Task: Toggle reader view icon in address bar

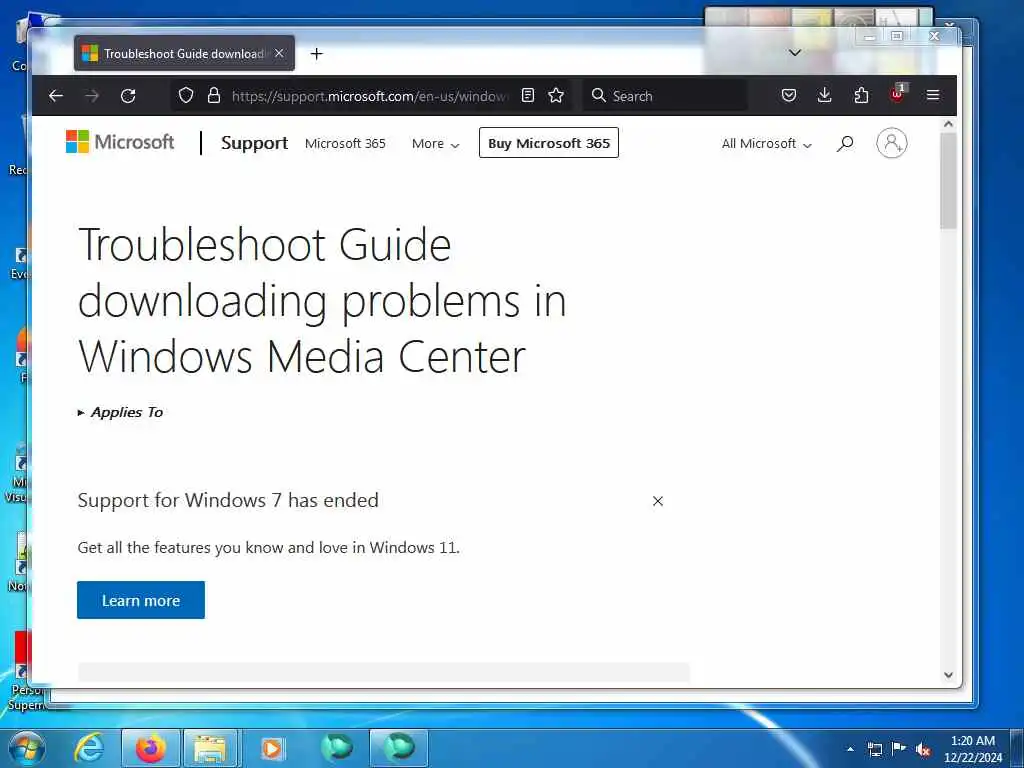Action: pos(528,96)
